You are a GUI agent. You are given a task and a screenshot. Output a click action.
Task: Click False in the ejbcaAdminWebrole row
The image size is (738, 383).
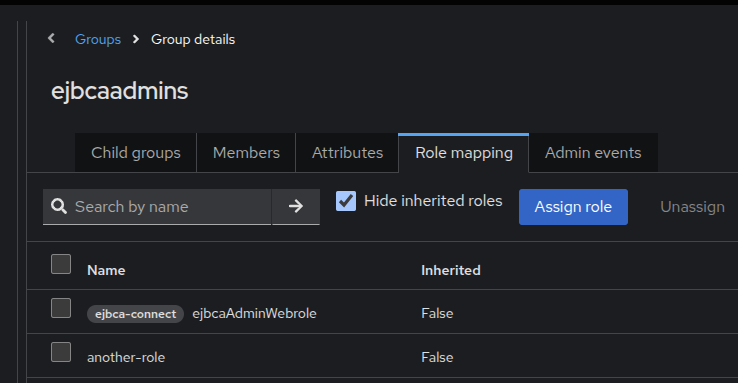pyautogui.click(x=437, y=313)
